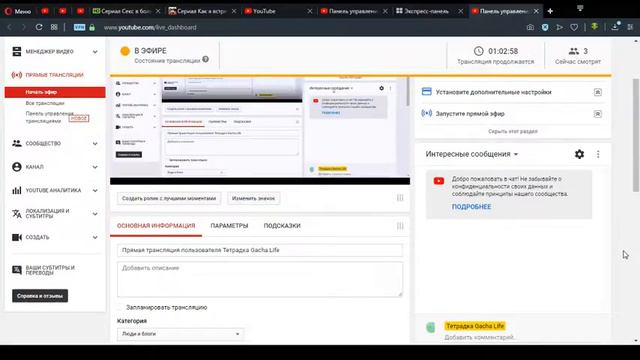Click the browser back arrow
The width and height of the screenshot is (640, 360).
9,27
